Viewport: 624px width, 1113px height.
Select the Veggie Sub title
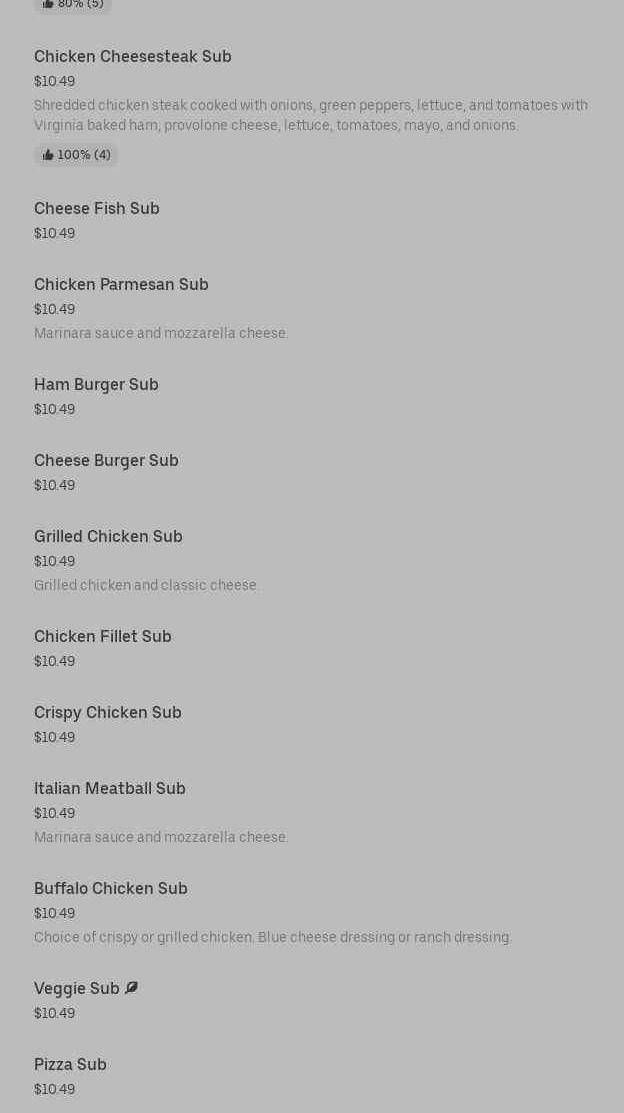click(77, 989)
